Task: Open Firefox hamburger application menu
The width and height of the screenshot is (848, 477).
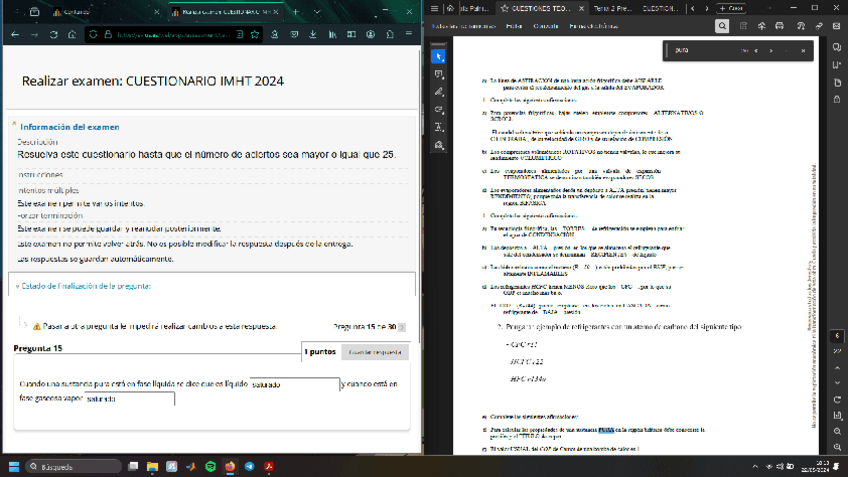Action: point(407,34)
